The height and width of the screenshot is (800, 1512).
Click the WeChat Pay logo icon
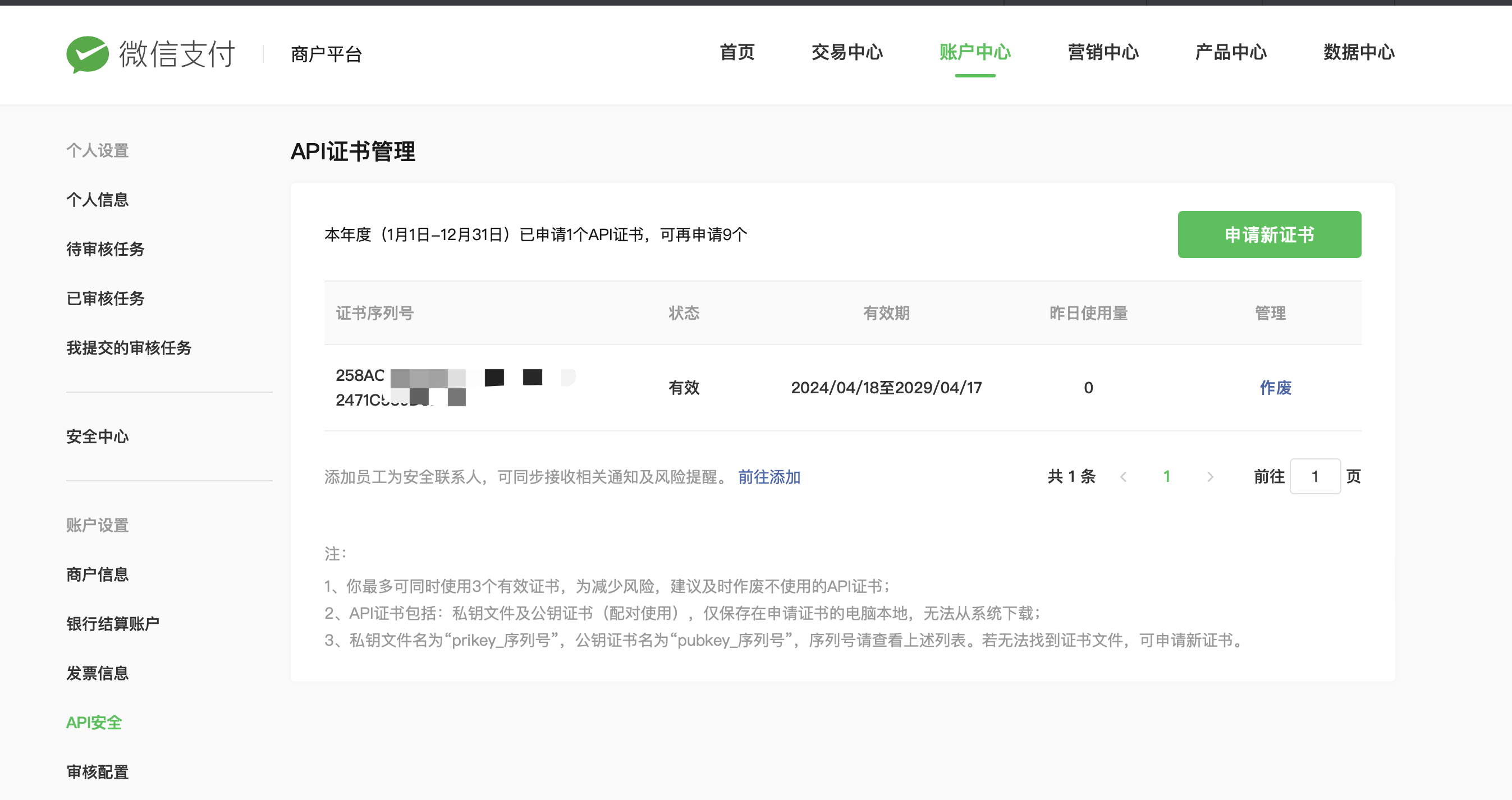[88, 54]
